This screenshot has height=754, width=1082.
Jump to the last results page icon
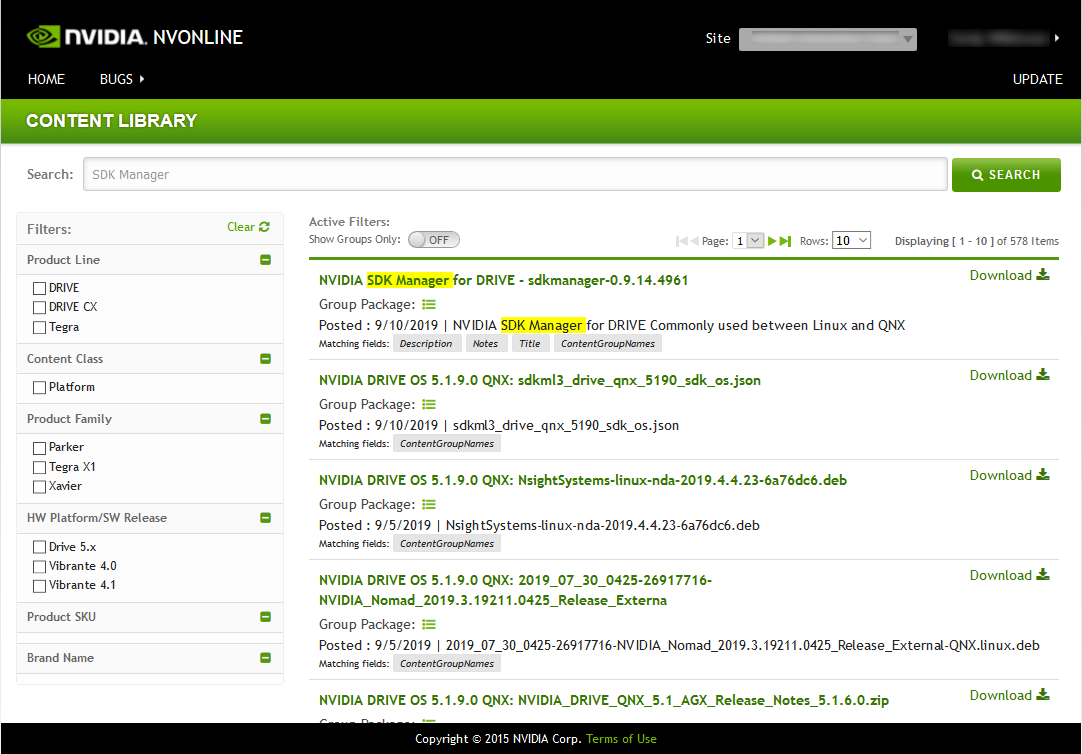click(786, 241)
